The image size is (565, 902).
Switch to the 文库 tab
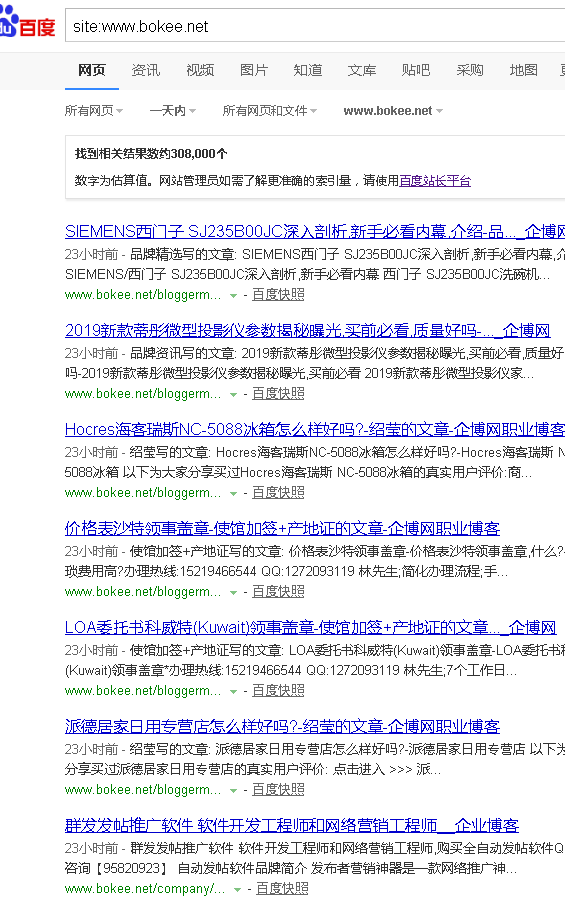(x=362, y=70)
